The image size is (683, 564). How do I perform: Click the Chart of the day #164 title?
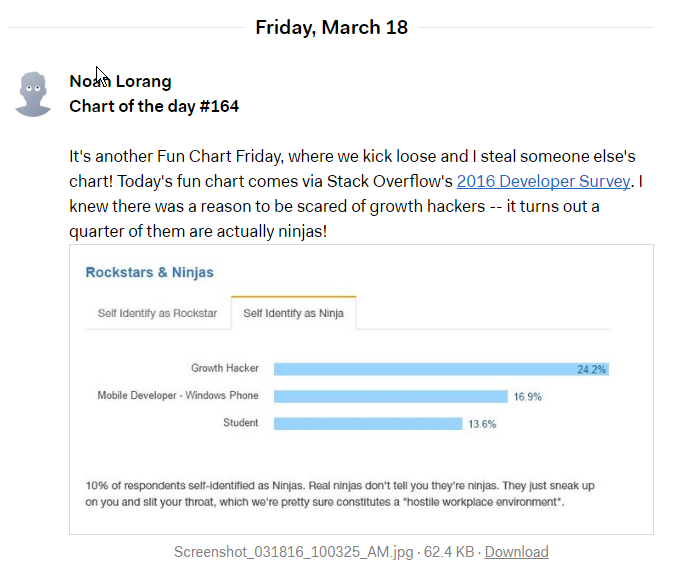click(154, 106)
